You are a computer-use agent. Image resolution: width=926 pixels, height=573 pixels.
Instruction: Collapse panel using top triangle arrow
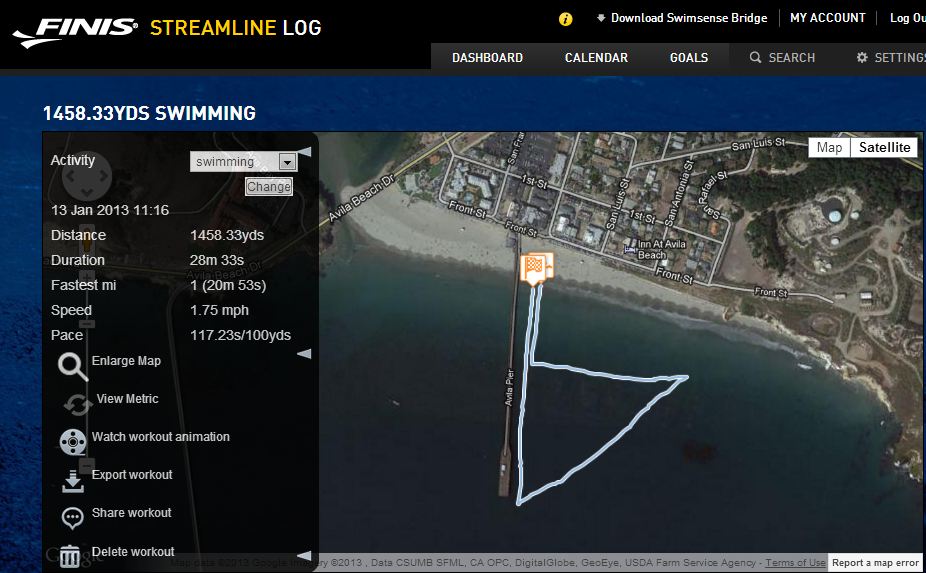click(304, 152)
